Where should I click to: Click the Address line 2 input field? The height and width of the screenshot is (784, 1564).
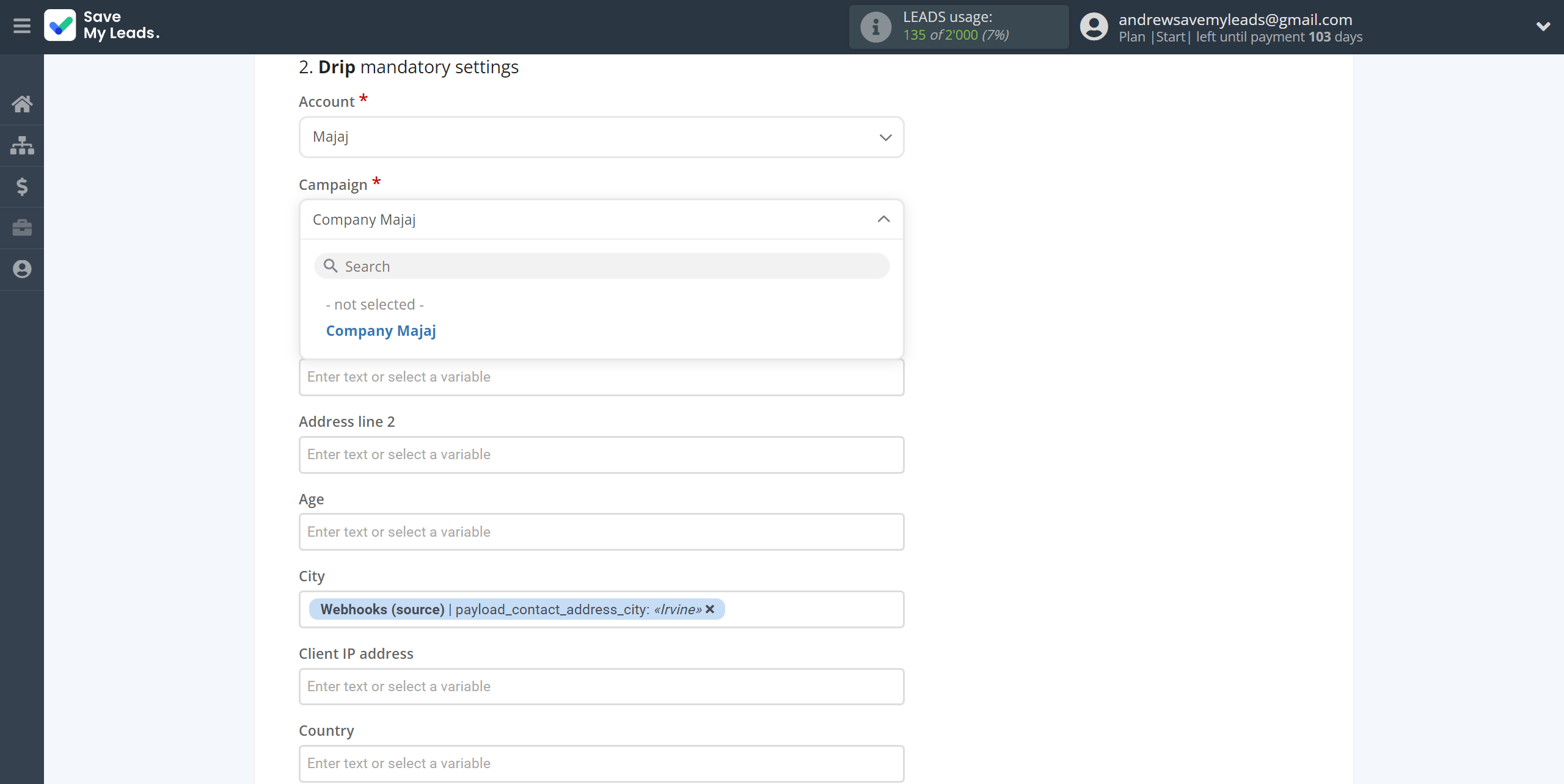[601, 454]
